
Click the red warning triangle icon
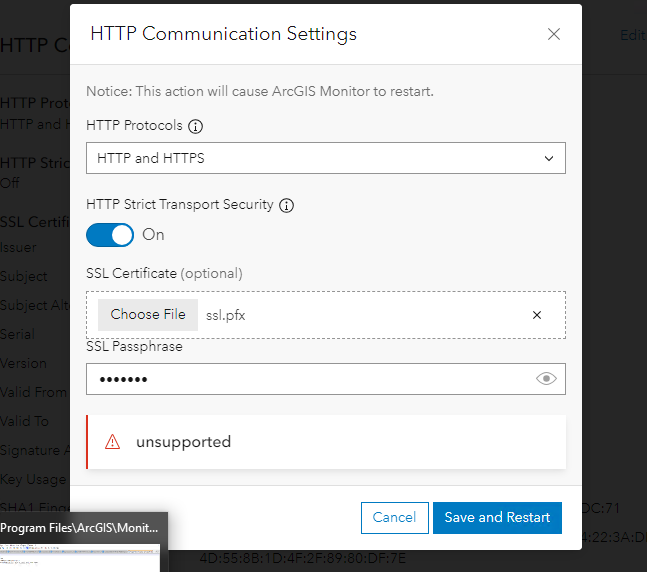tap(112, 442)
